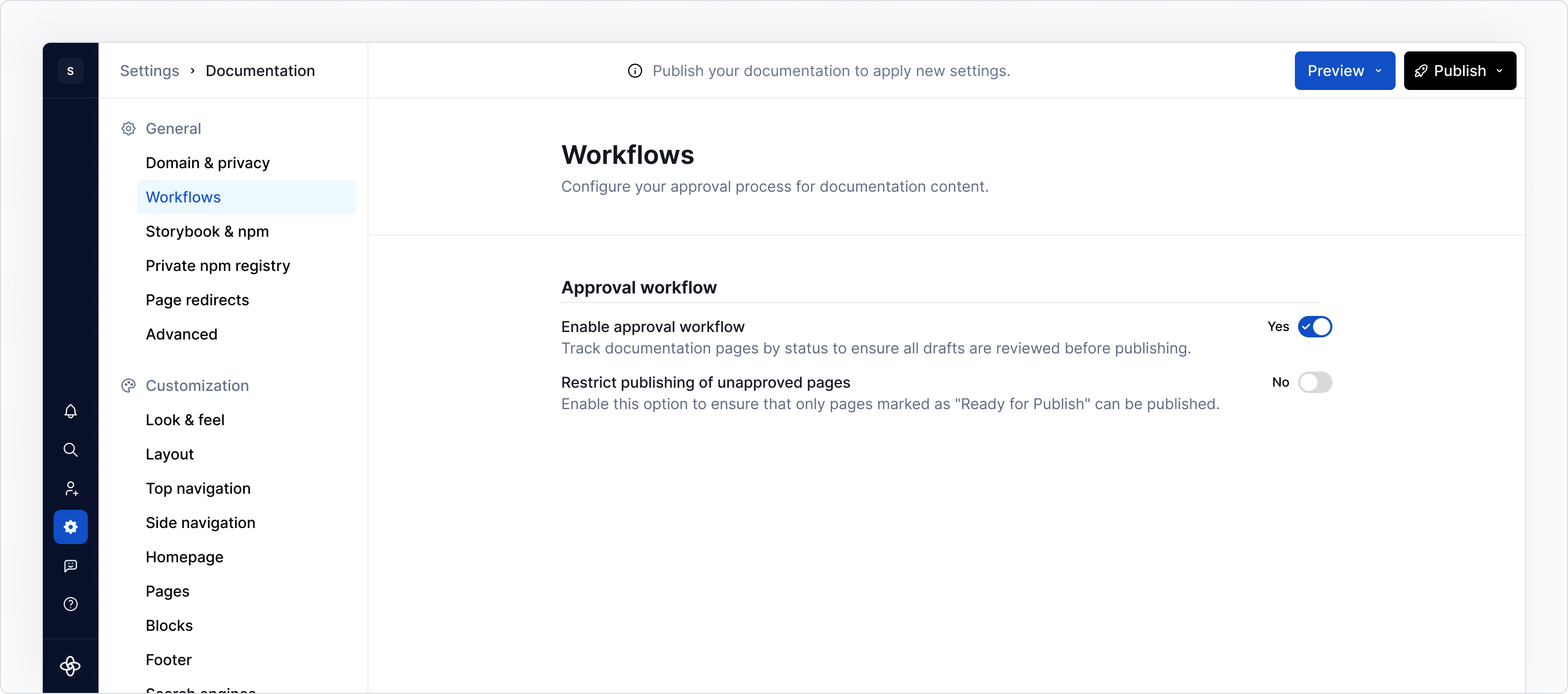
Task: Open Settings via the gear icon
Action: click(71, 526)
